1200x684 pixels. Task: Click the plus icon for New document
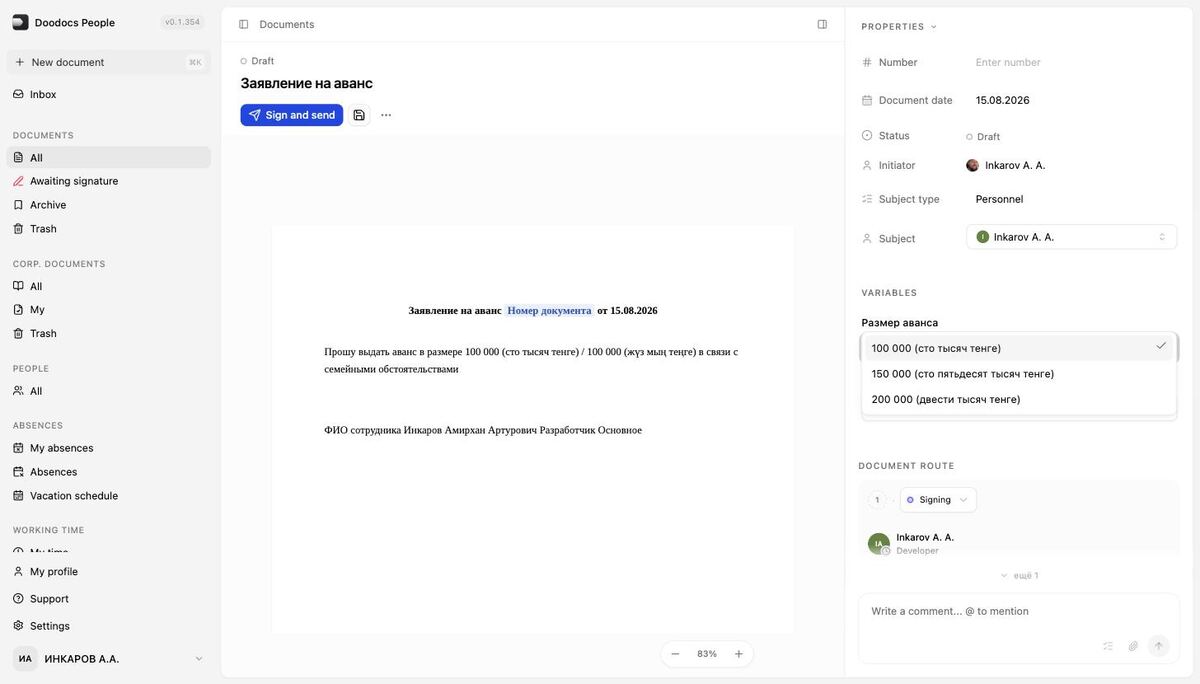click(x=19, y=62)
